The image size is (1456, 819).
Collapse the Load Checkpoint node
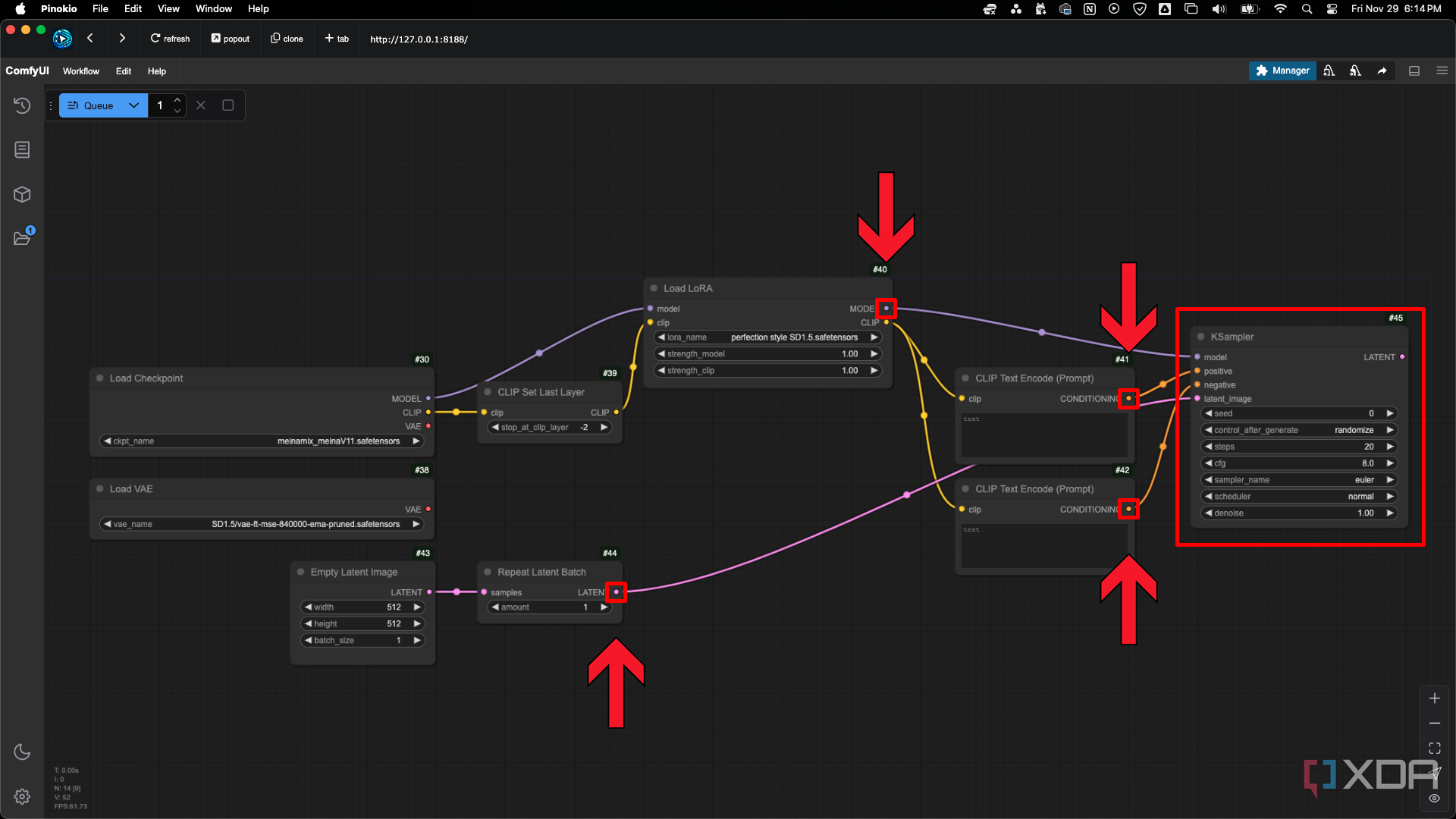tap(99, 378)
